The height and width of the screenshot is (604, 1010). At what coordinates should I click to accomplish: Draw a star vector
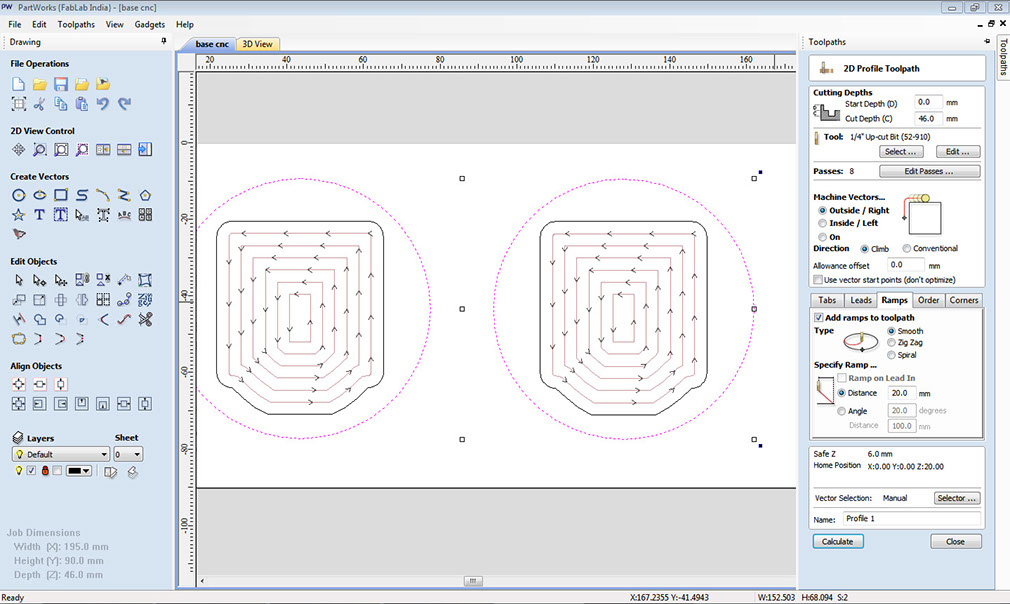pyautogui.click(x=19, y=215)
